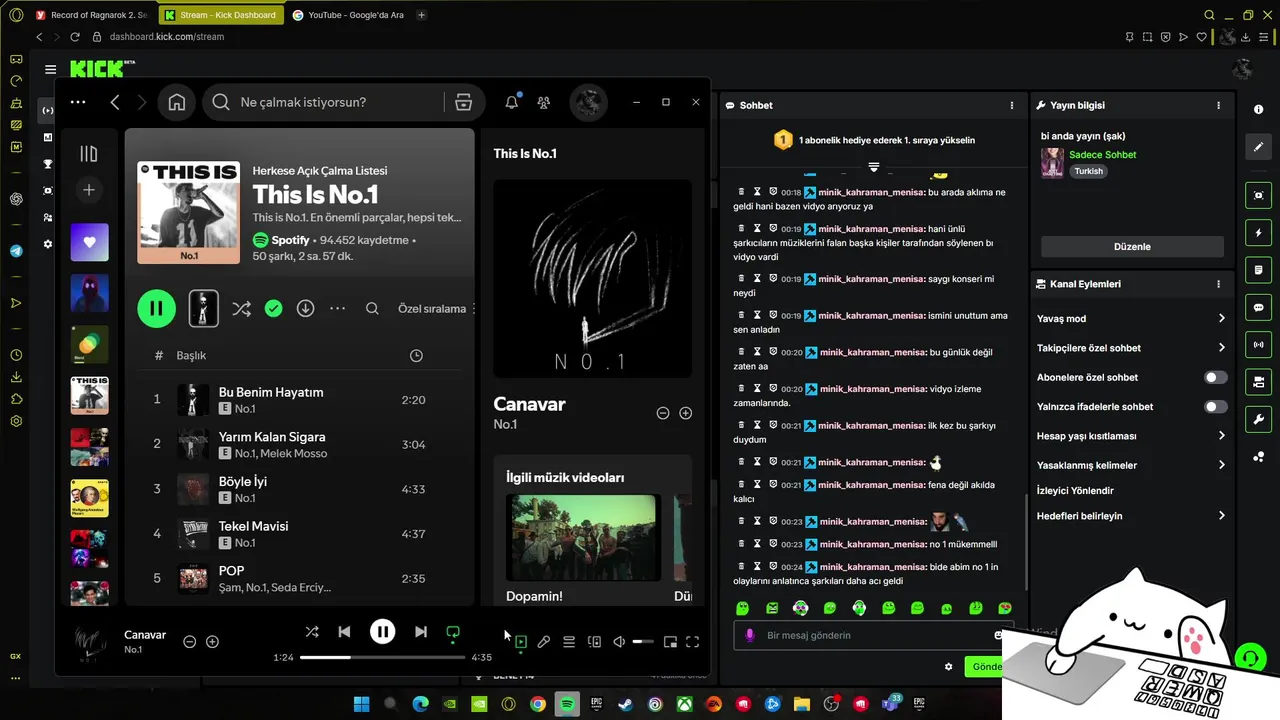Toggle smart shuffle next to playlist play button

coord(241,309)
